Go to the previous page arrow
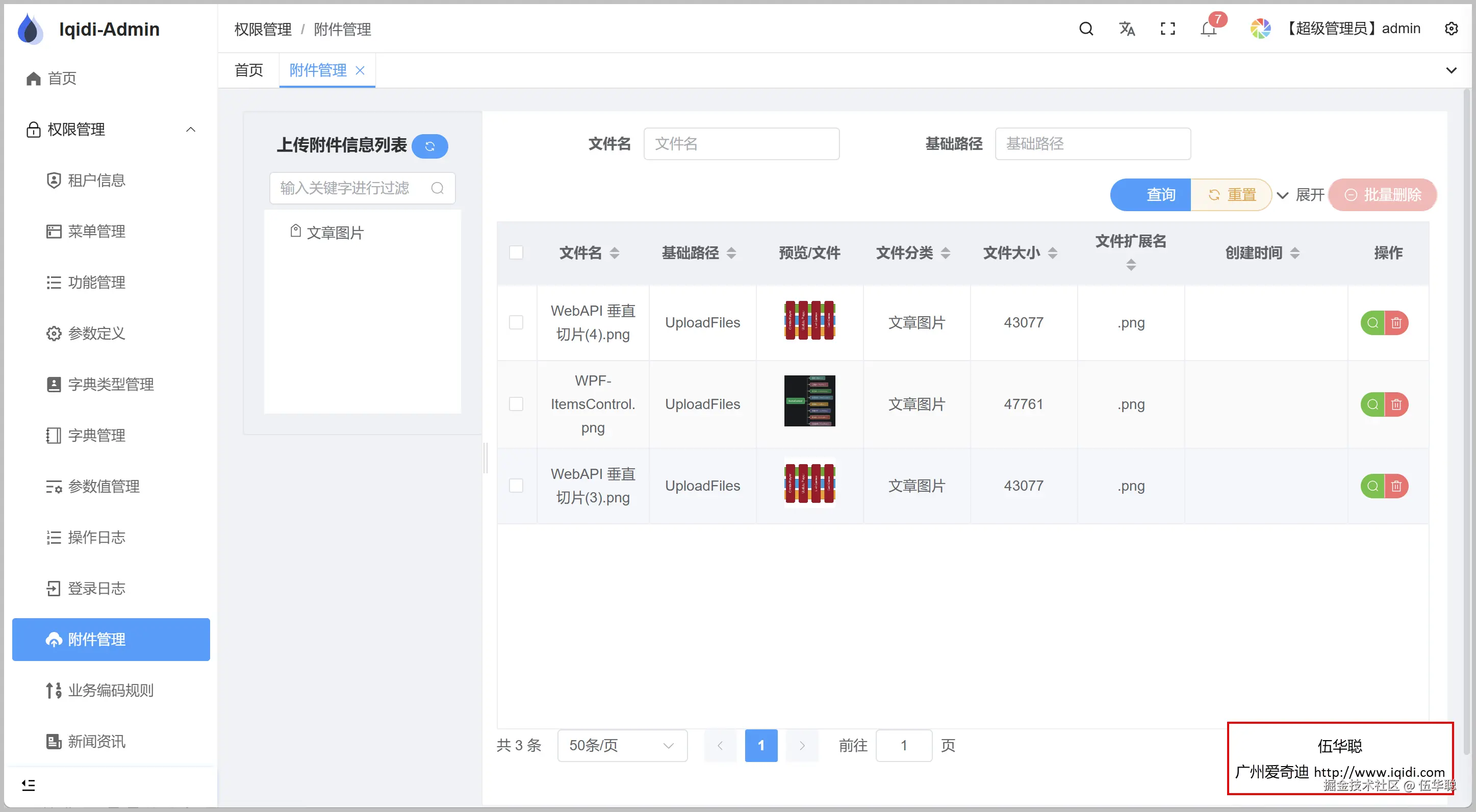Image resolution: width=1476 pixels, height=812 pixels. pyautogui.click(x=720, y=746)
